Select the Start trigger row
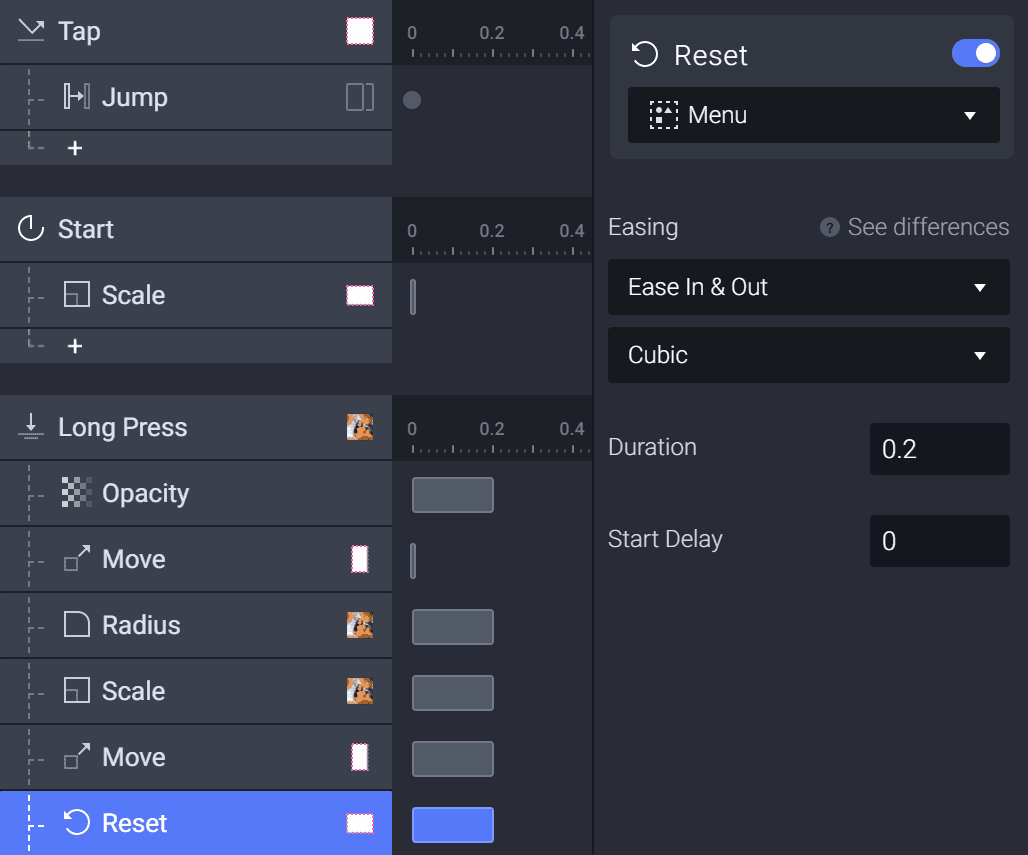Image resolution: width=1028 pixels, height=855 pixels. [x=196, y=229]
